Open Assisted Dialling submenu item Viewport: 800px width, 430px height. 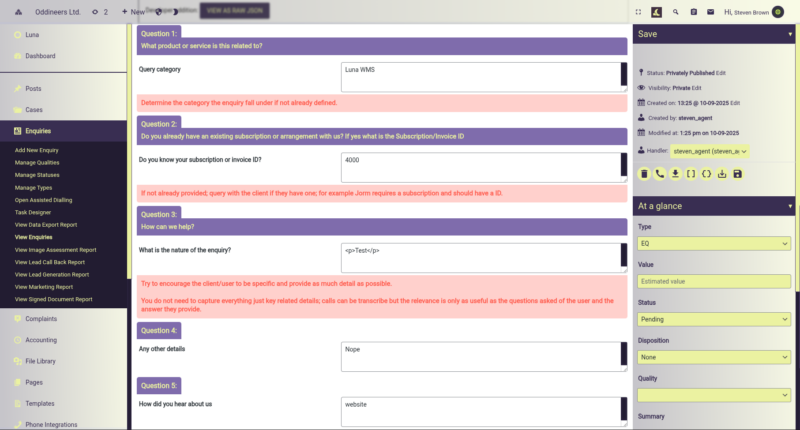(43, 200)
